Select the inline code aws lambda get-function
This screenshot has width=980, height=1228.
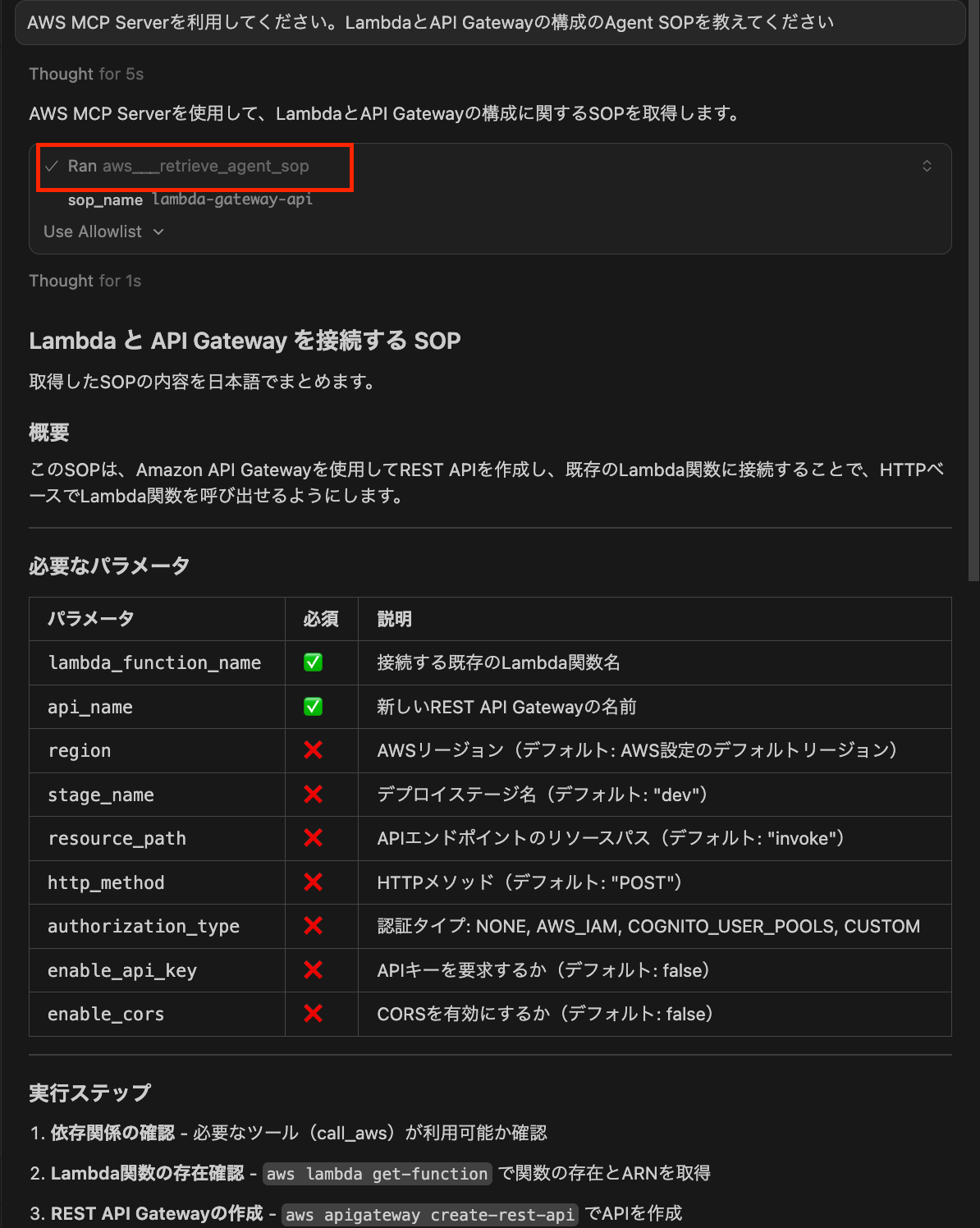(377, 1174)
